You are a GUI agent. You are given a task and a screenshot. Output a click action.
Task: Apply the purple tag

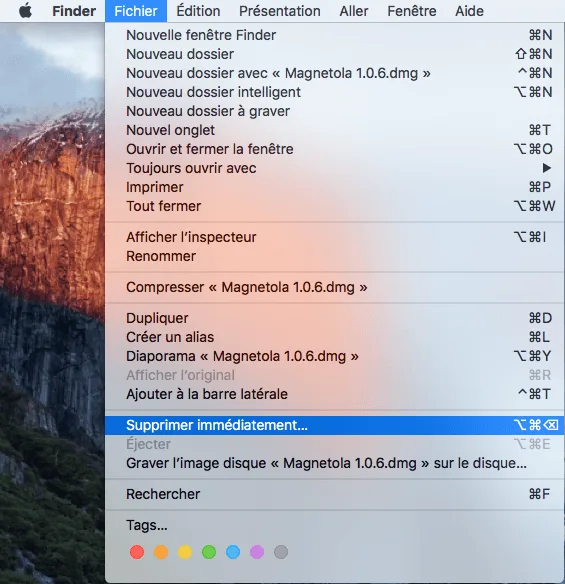pos(257,552)
